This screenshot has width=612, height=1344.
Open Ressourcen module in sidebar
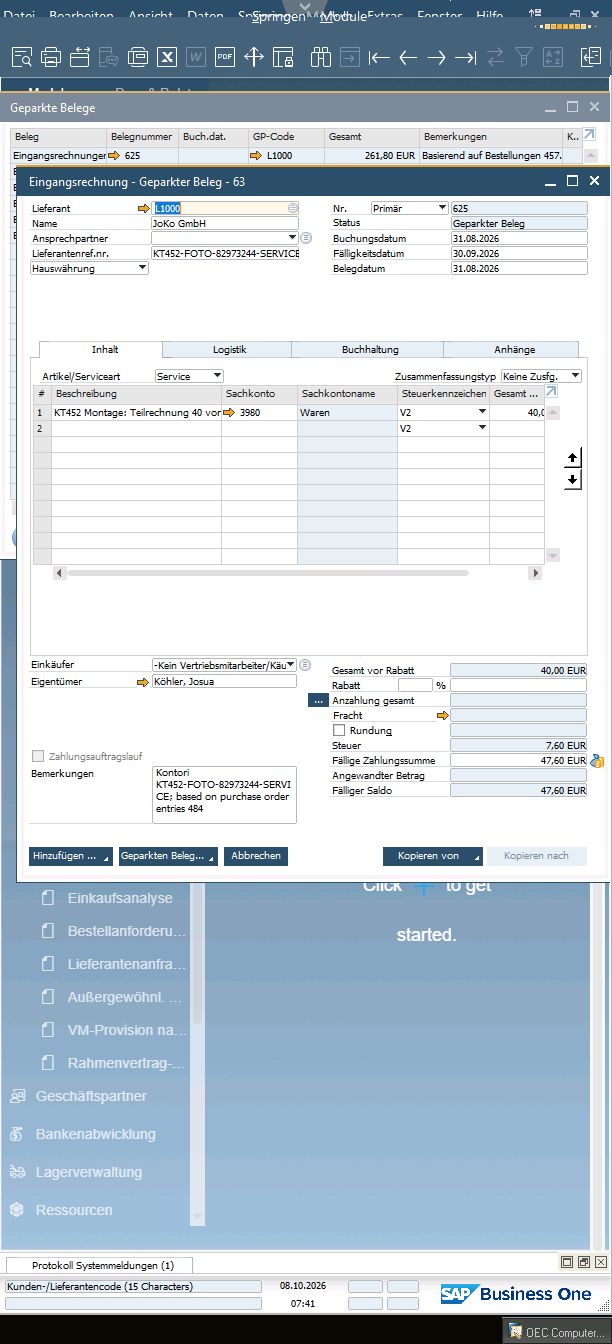pyautogui.click(x=74, y=1210)
